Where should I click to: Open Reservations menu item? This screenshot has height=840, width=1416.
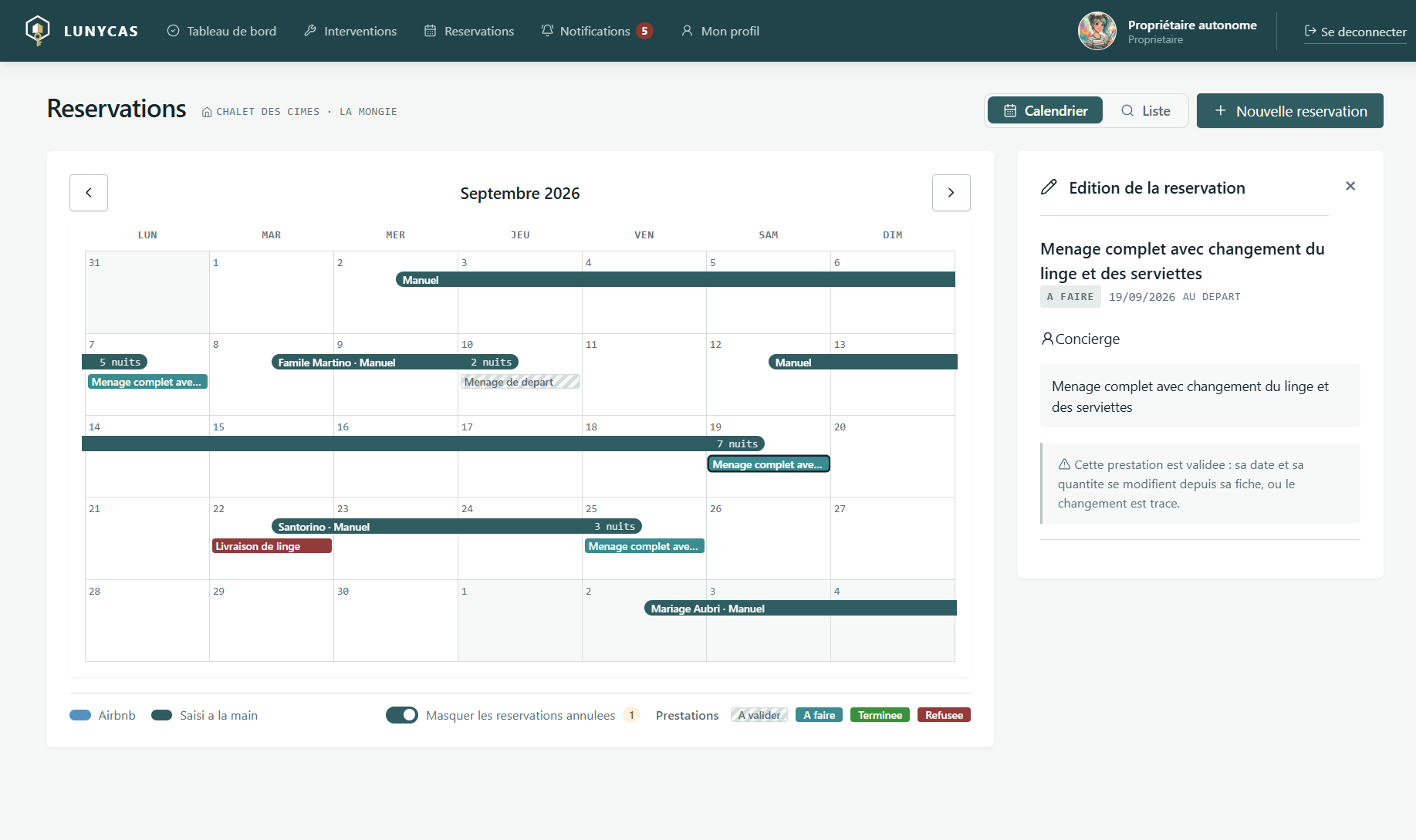point(469,31)
